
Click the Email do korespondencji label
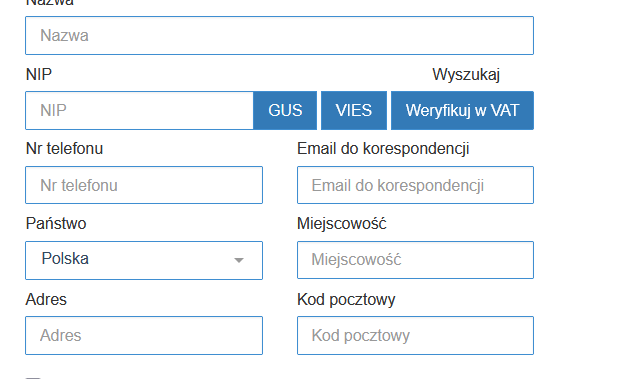[x=383, y=149]
